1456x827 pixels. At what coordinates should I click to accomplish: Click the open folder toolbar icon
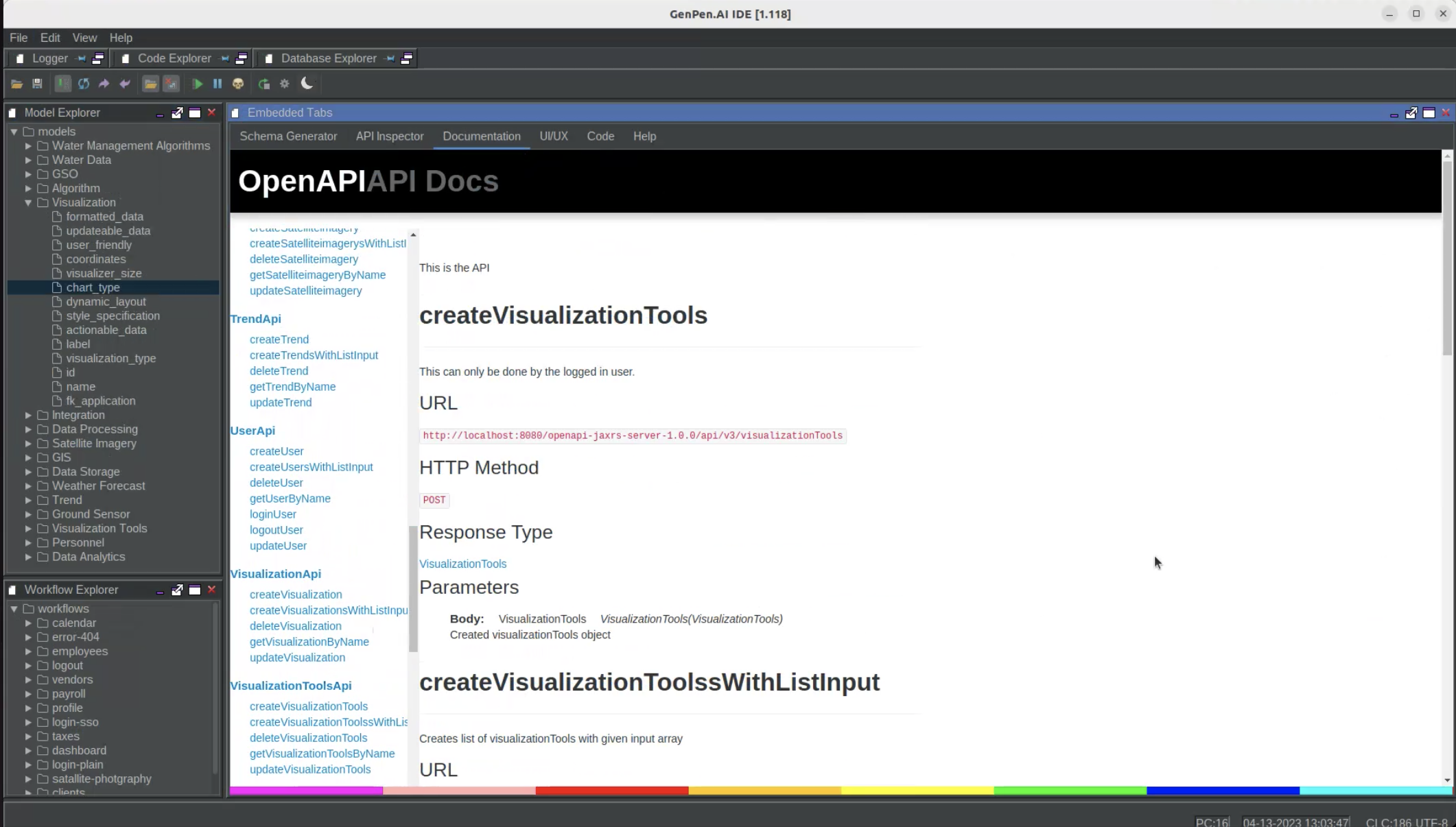pyautogui.click(x=17, y=84)
